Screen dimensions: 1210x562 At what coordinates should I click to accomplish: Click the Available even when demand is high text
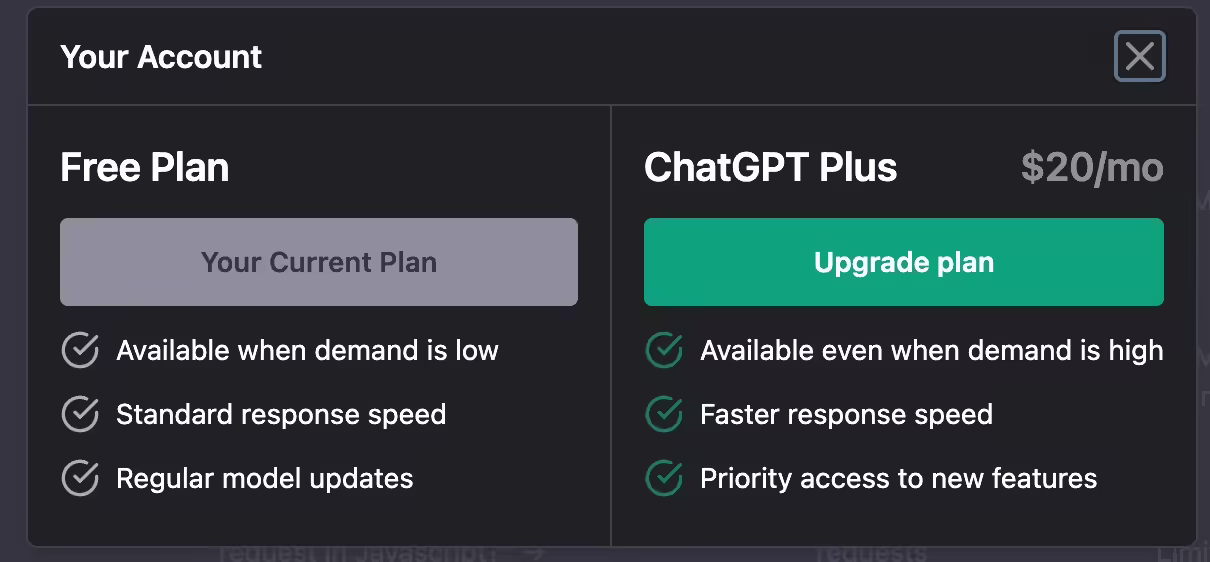click(x=931, y=351)
